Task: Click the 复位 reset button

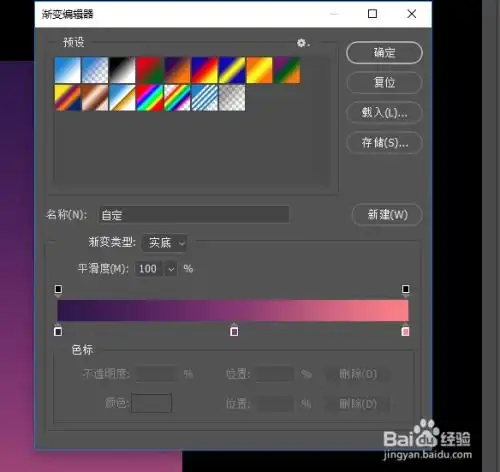Action: (x=384, y=82)
